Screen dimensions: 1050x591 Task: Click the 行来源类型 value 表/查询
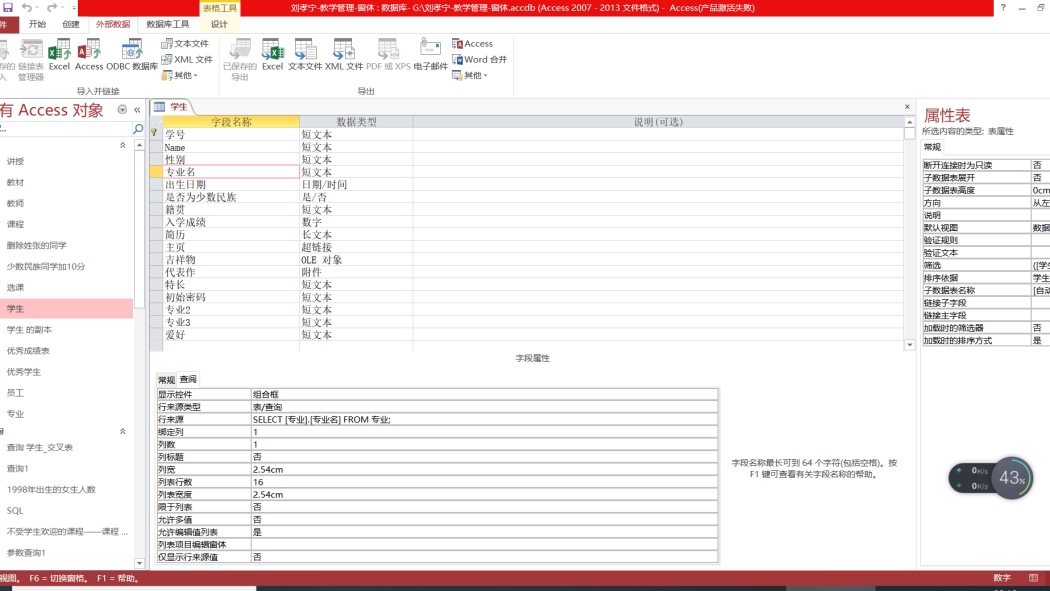pos(484,407)
